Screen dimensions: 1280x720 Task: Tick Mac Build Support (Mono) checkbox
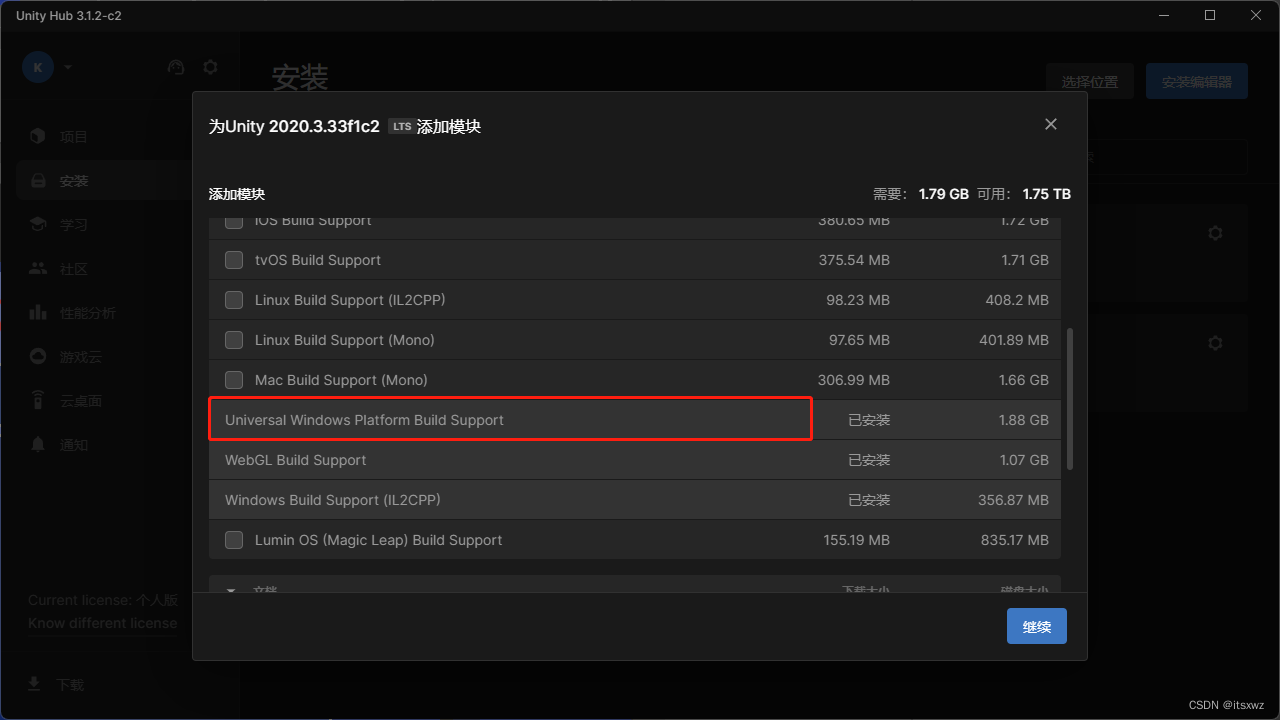[234, 380]
